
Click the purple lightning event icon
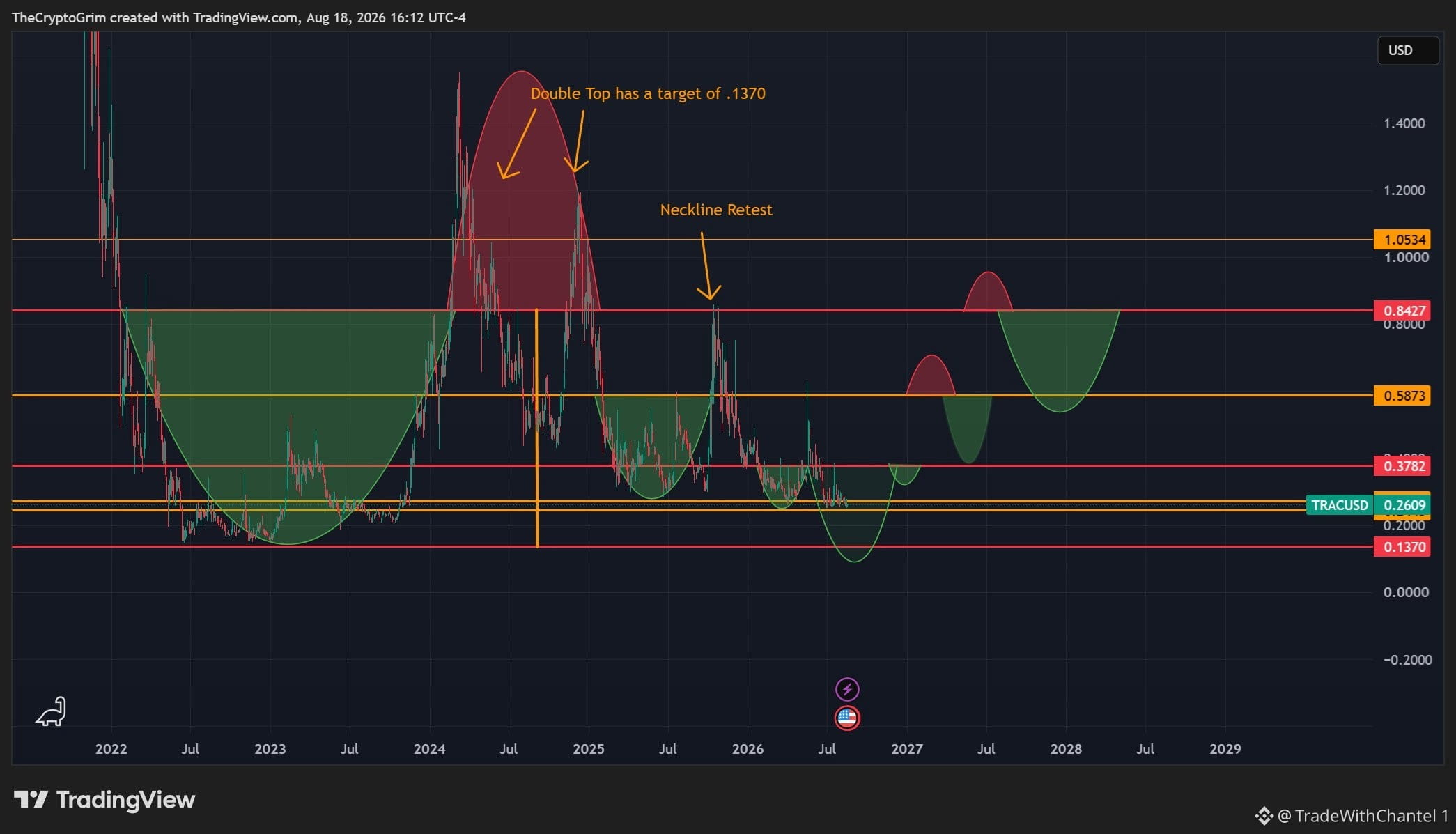pos(847,690)
